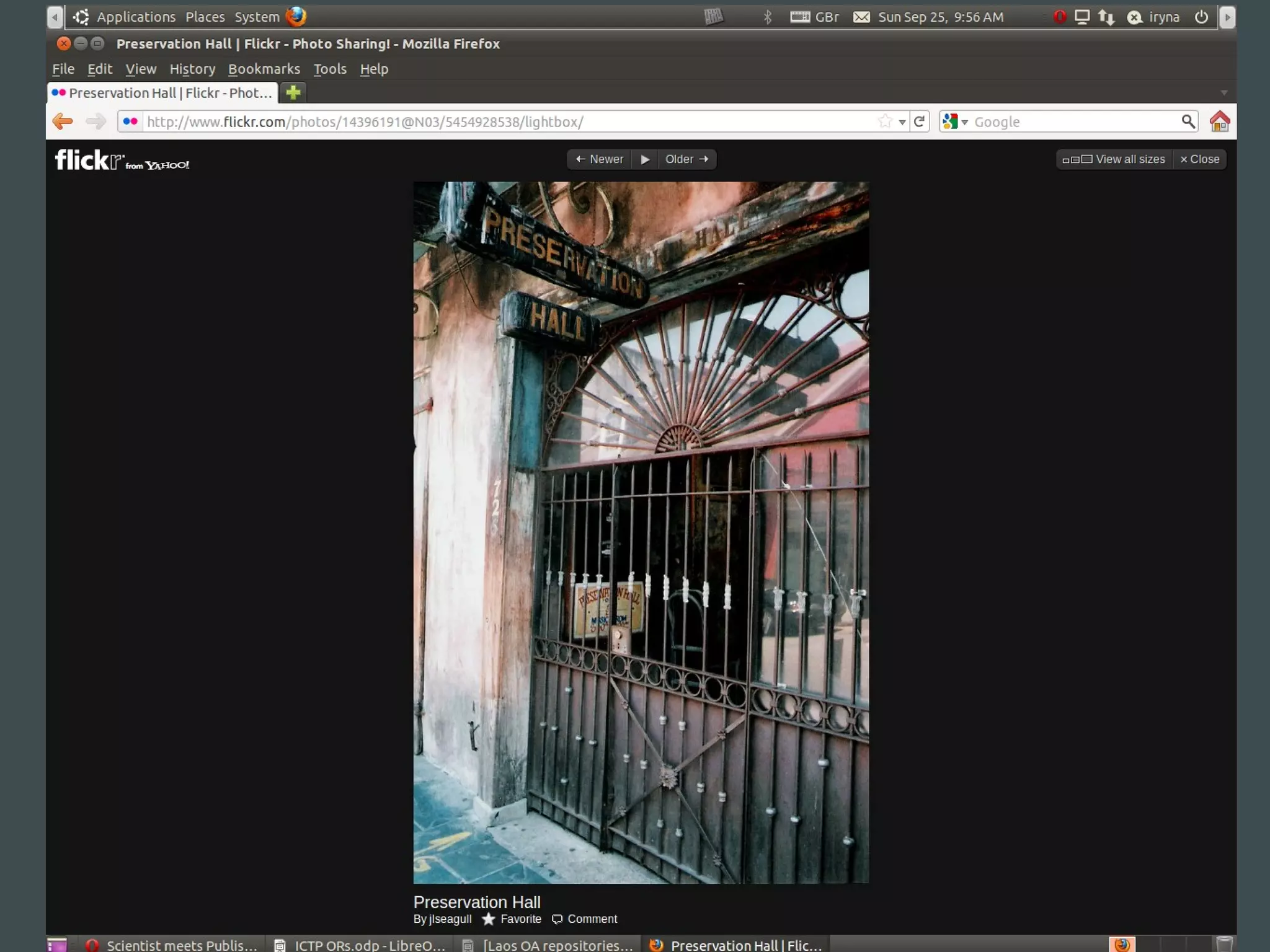Open the History menu

coord(192,69)
